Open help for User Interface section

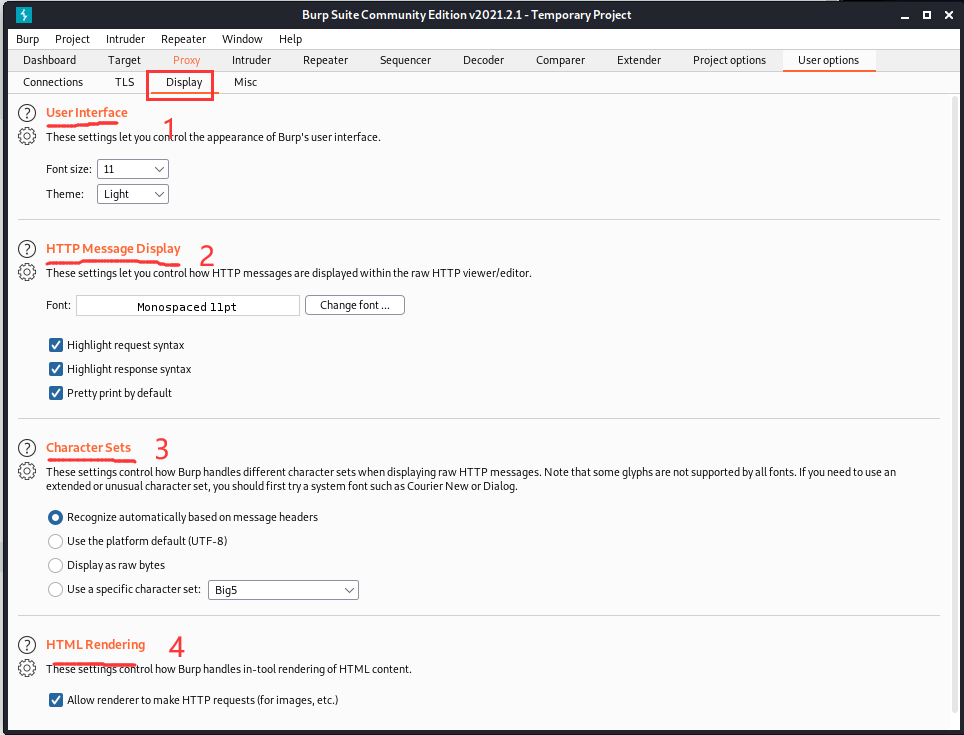[26, 113]
